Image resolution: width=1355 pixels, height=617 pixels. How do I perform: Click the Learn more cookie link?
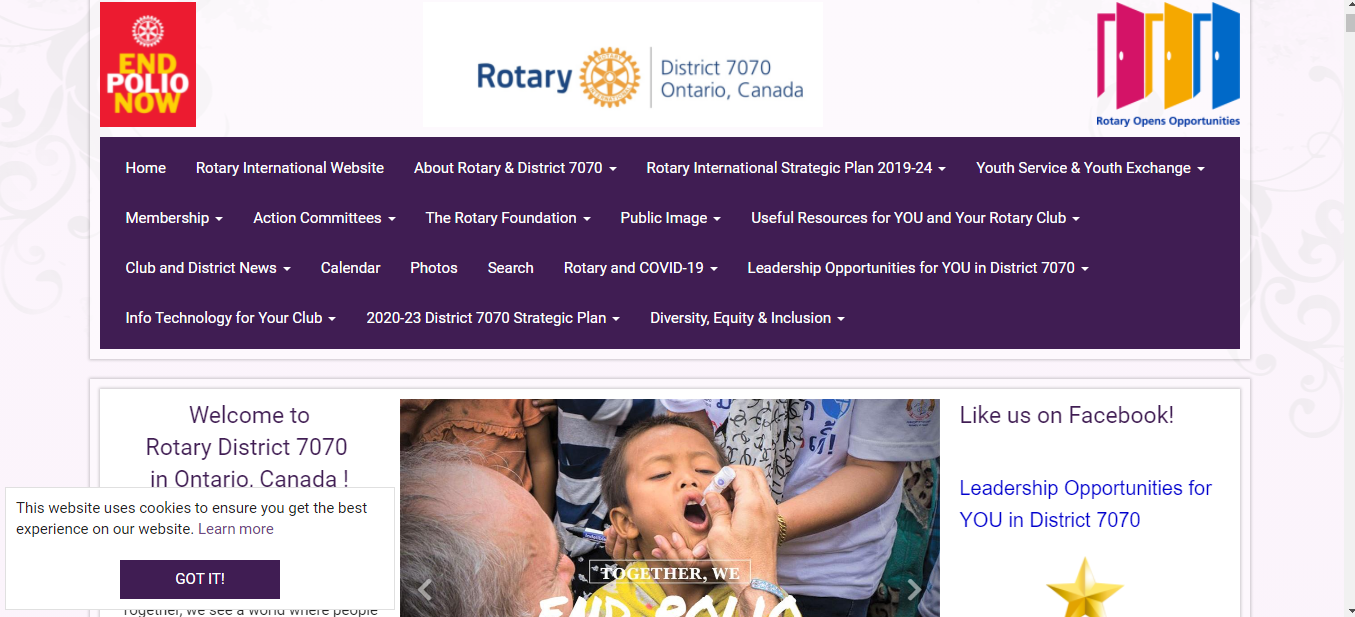pyautogui.click(x=235, y=529)
